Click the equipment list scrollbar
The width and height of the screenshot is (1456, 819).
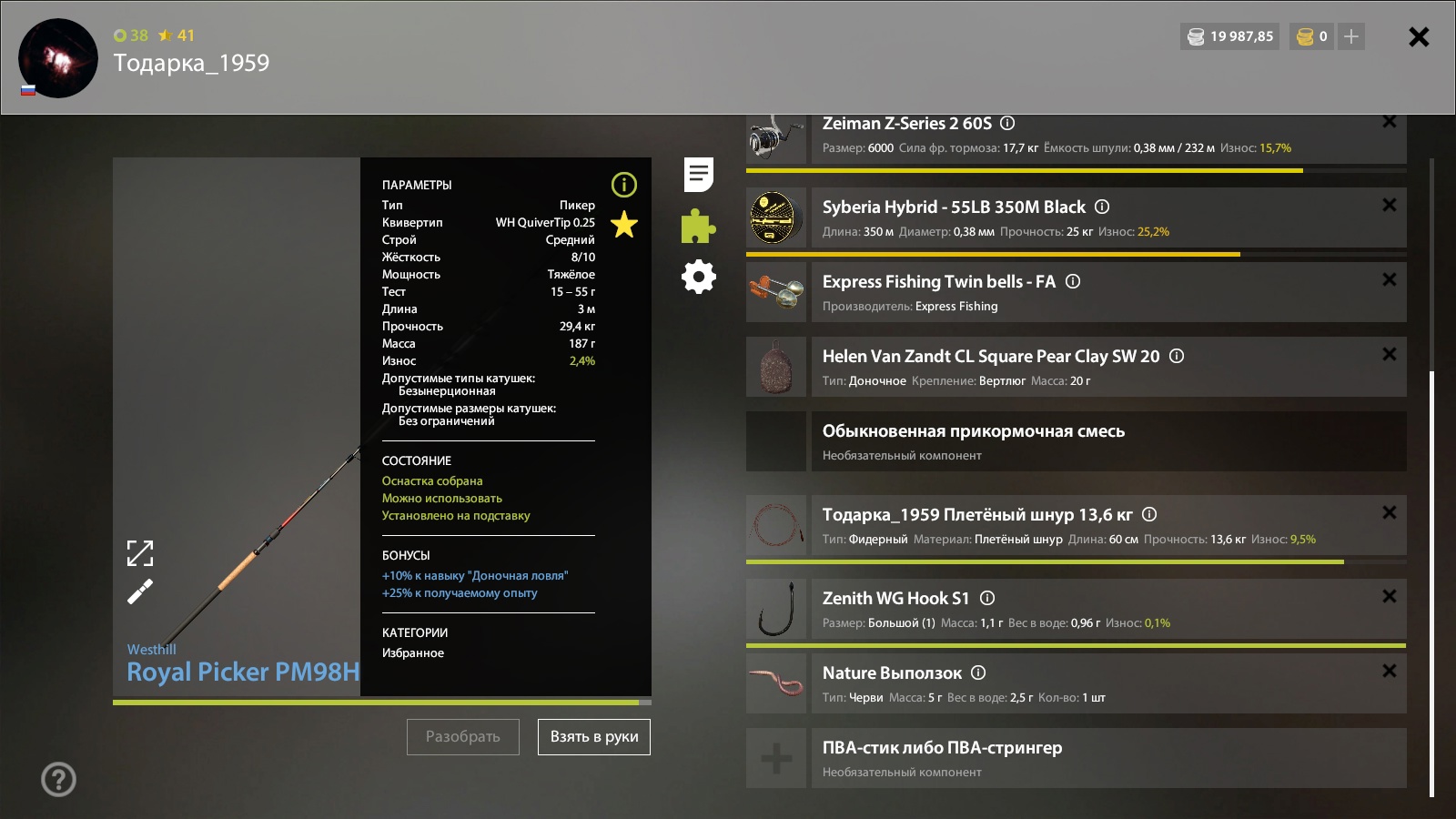coord(1431,583)
